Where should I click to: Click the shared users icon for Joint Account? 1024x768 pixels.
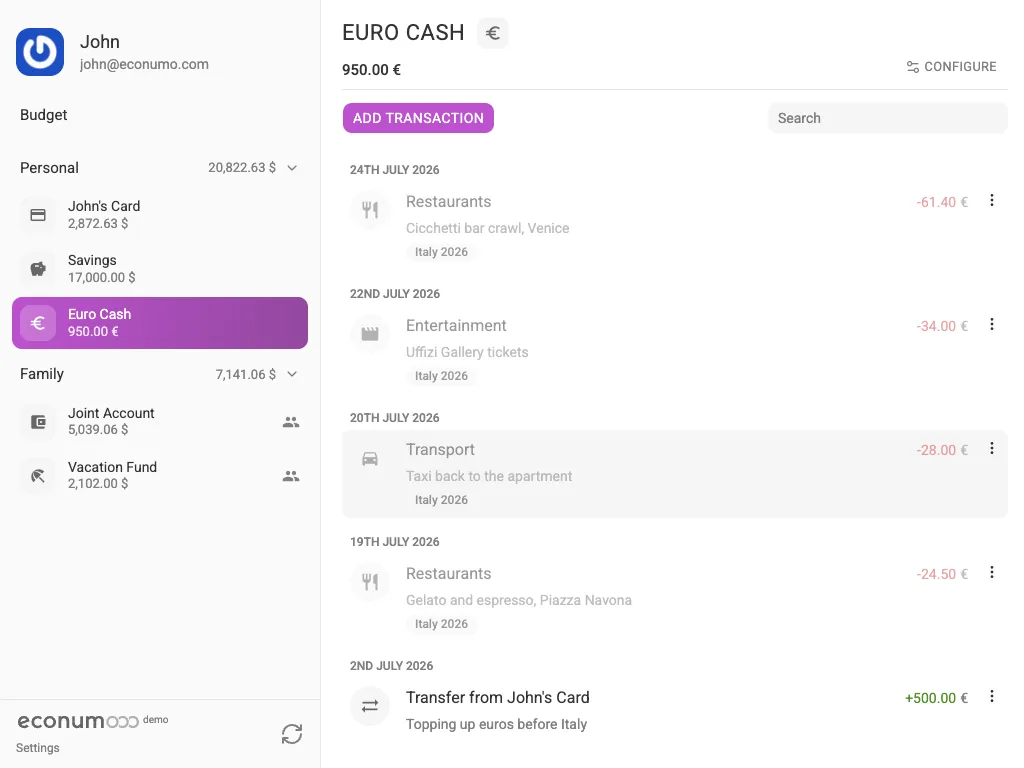(291, 422)
